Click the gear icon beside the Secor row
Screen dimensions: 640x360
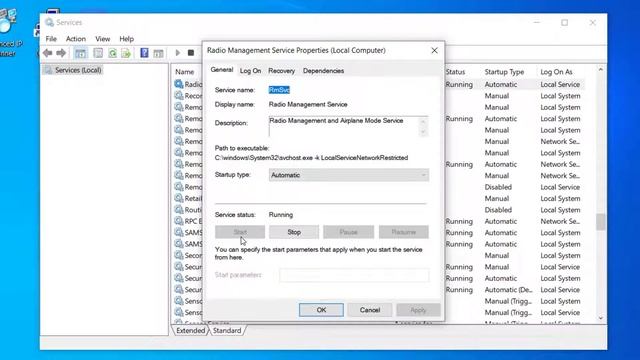(x=178, y=255)
